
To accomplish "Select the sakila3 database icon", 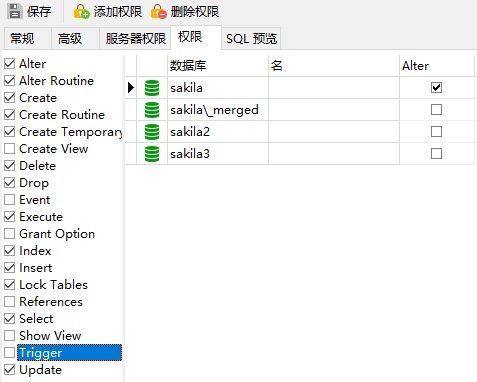I will (x=152, y=154).
